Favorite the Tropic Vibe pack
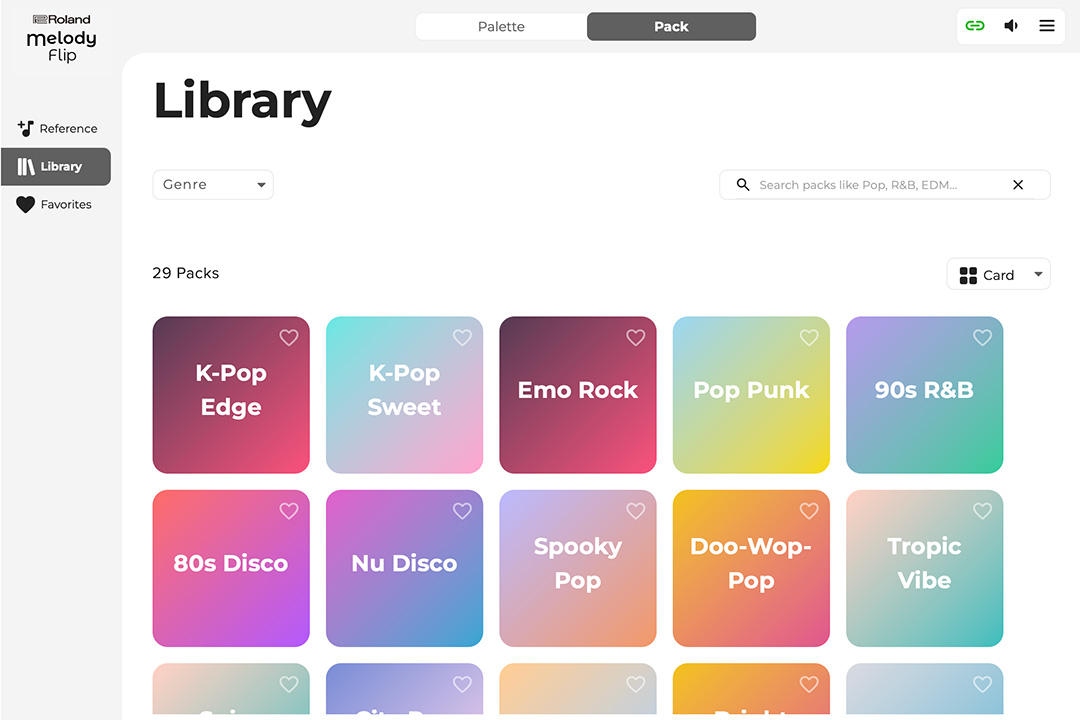 tap(982, 511)
